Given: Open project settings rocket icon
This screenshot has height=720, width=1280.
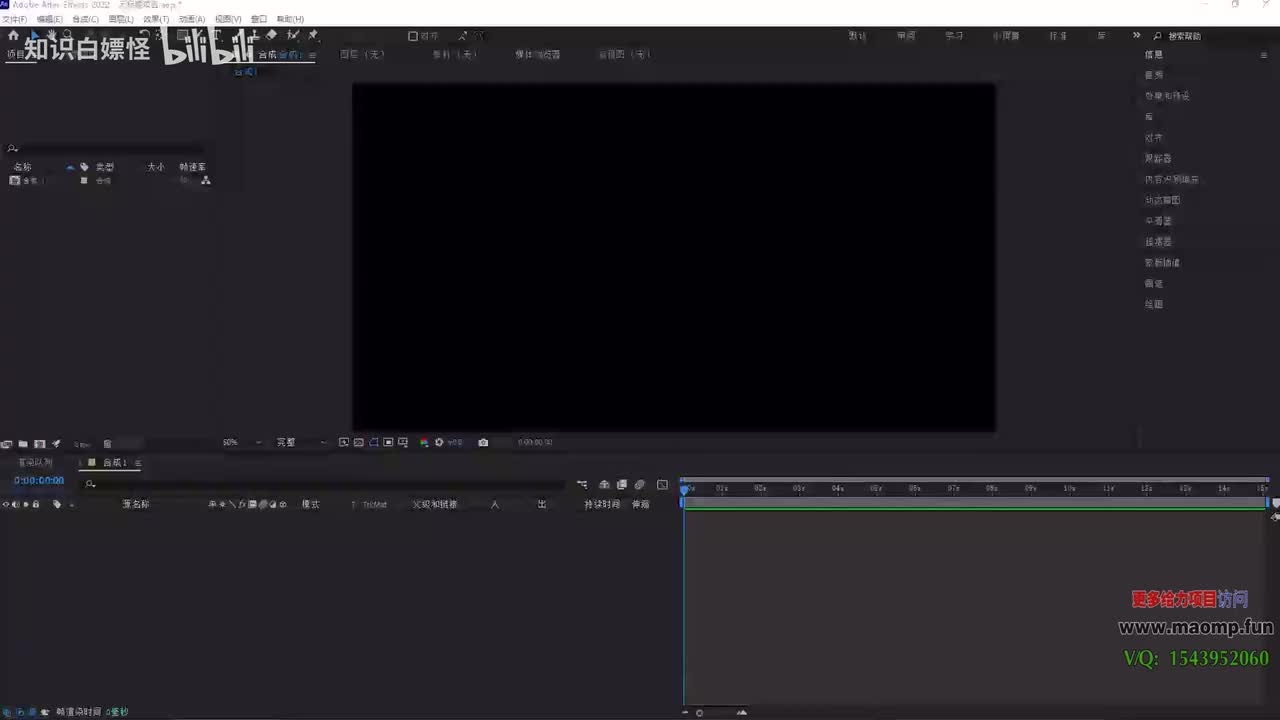Looking at the screenshot, I should 56,444.
